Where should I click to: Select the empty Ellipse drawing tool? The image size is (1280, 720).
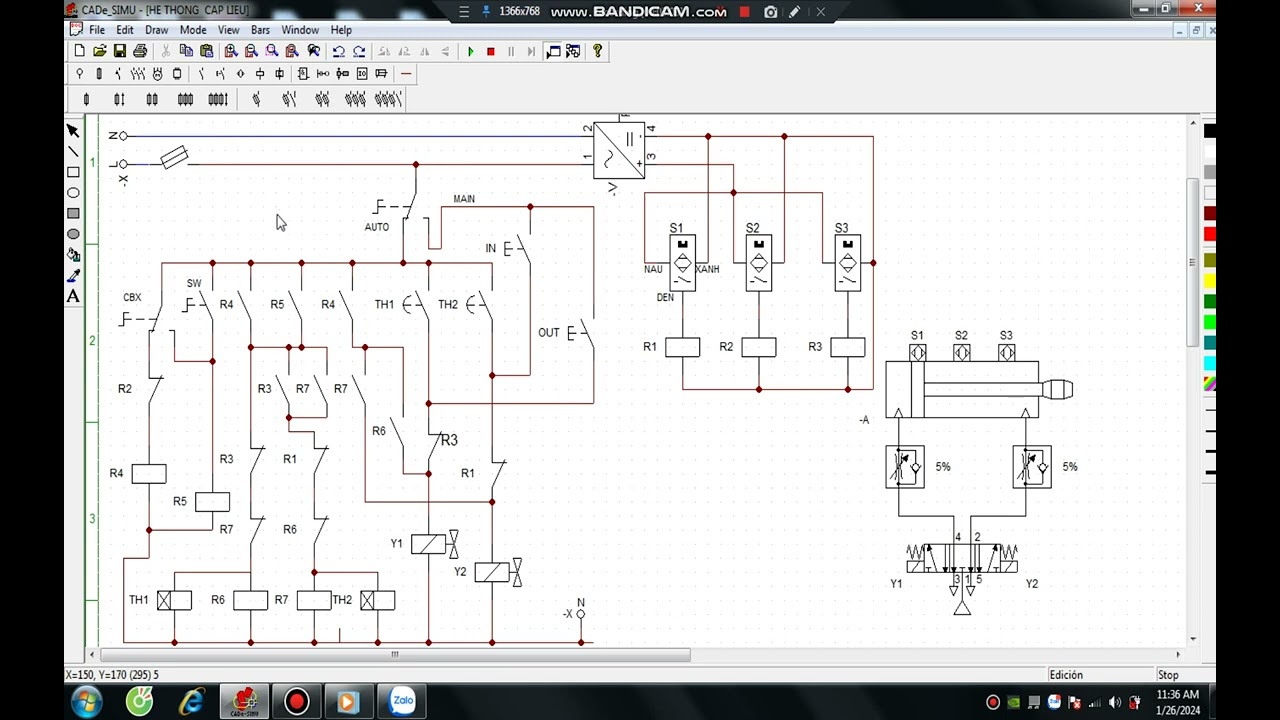pyautogui.click(x=73, y=193)
